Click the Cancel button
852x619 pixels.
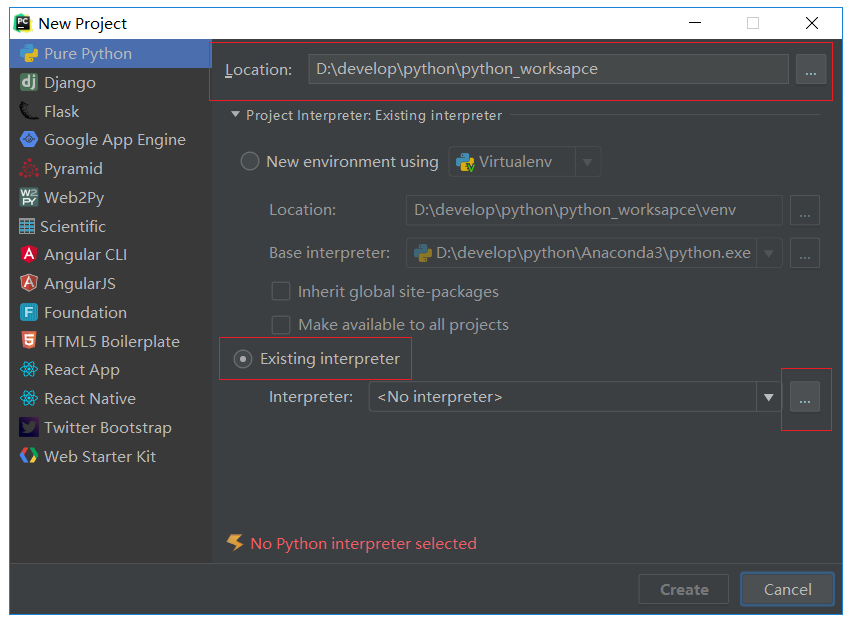[787, 589]
